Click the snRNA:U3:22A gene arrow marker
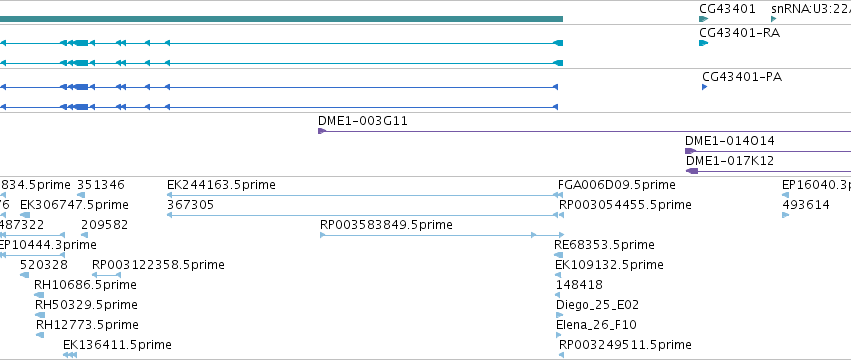Screen dimensions: 851x360 pyautogui.click(x=774, y=19)
